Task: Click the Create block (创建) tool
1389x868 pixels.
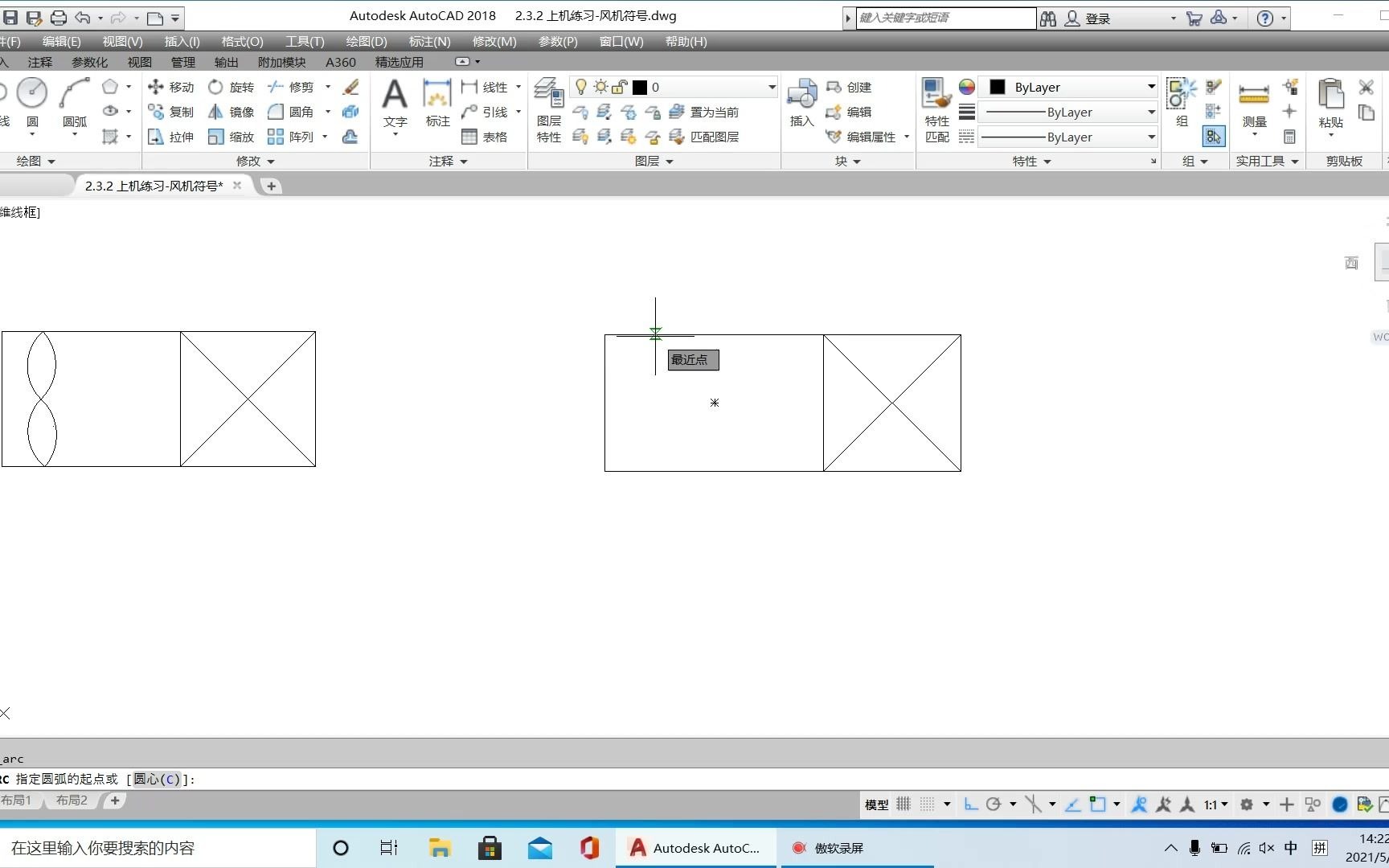Action: (849, 87)
